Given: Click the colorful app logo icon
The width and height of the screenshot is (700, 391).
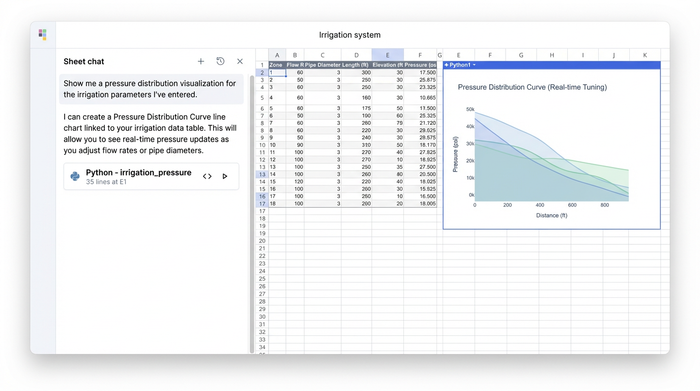Looking at the screenshot, I should click(x=42, y=34).
